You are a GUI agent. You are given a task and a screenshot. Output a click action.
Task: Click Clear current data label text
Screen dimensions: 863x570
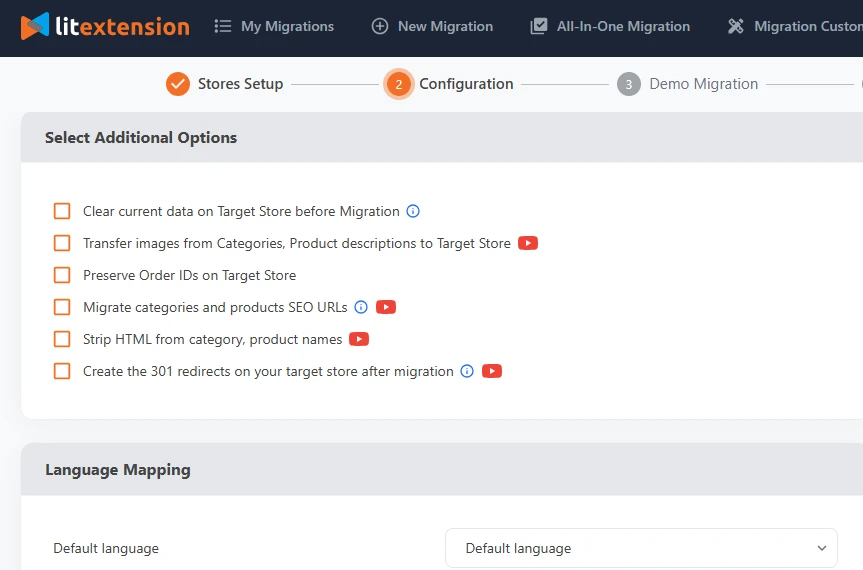pos(241,211)
